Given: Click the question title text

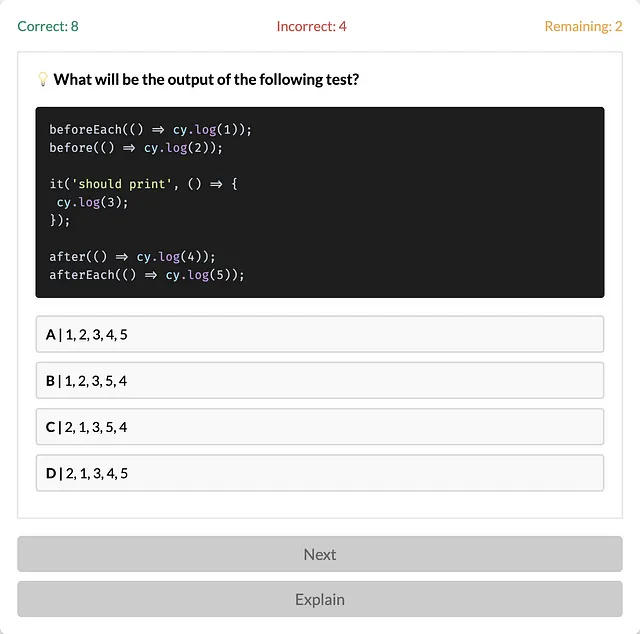Looking at the screenshot, I should pyautogui.click(x=206, y=79).
